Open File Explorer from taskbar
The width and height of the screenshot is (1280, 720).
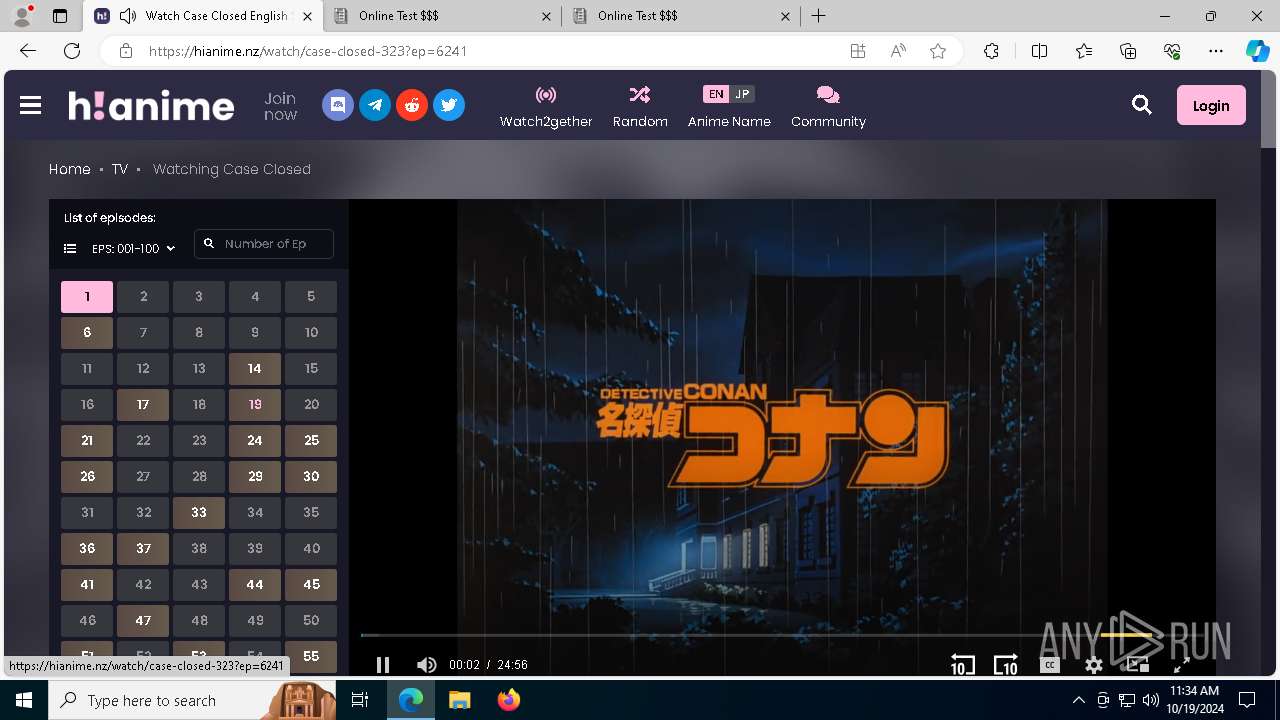pyautogui.click(x=459, y=700)
